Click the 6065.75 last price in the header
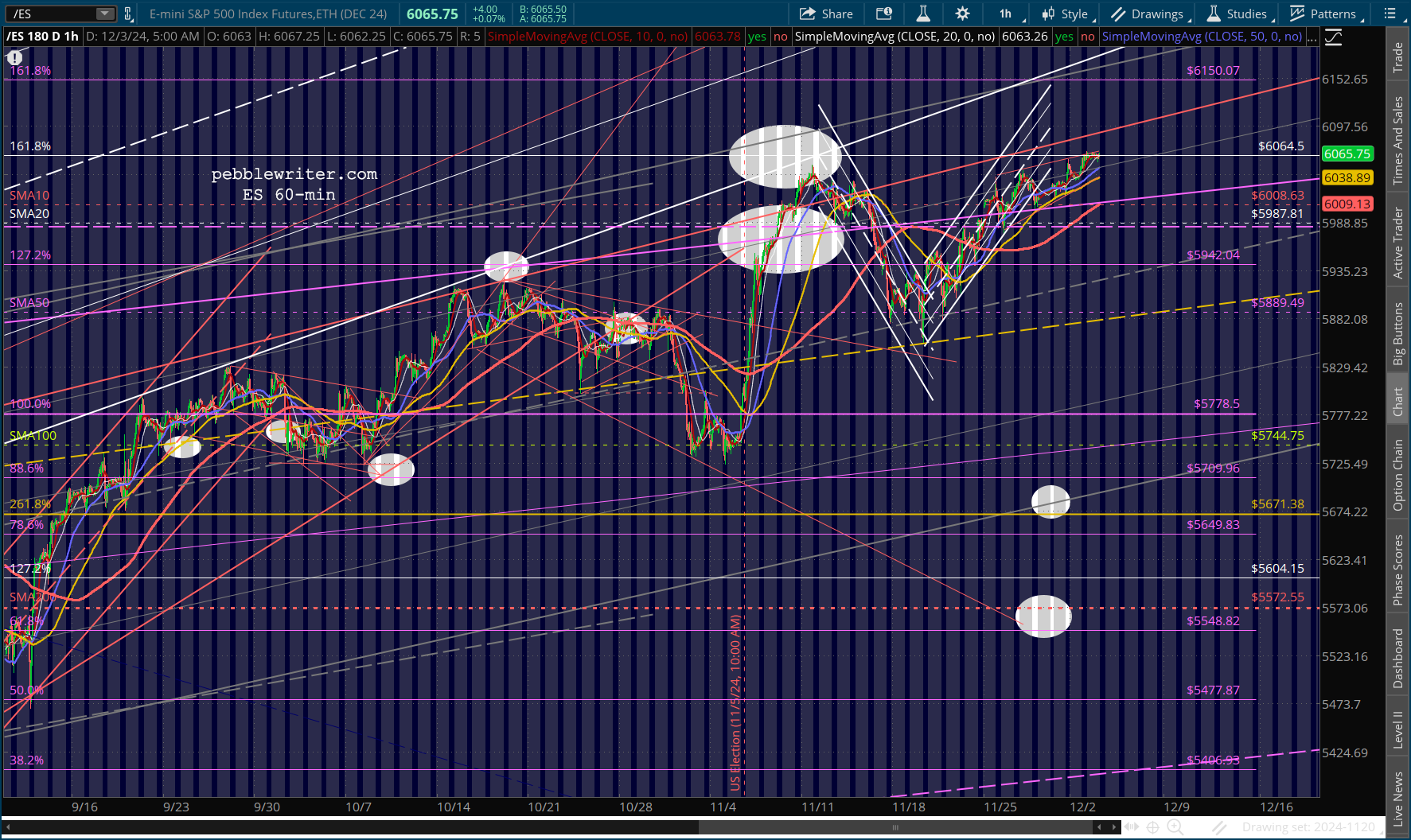 [432, 14]
